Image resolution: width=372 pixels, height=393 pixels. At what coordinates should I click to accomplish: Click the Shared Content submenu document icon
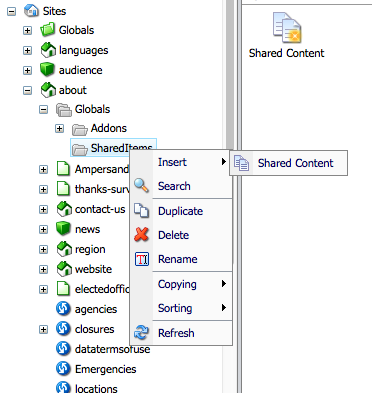click(x=241, y=163)
